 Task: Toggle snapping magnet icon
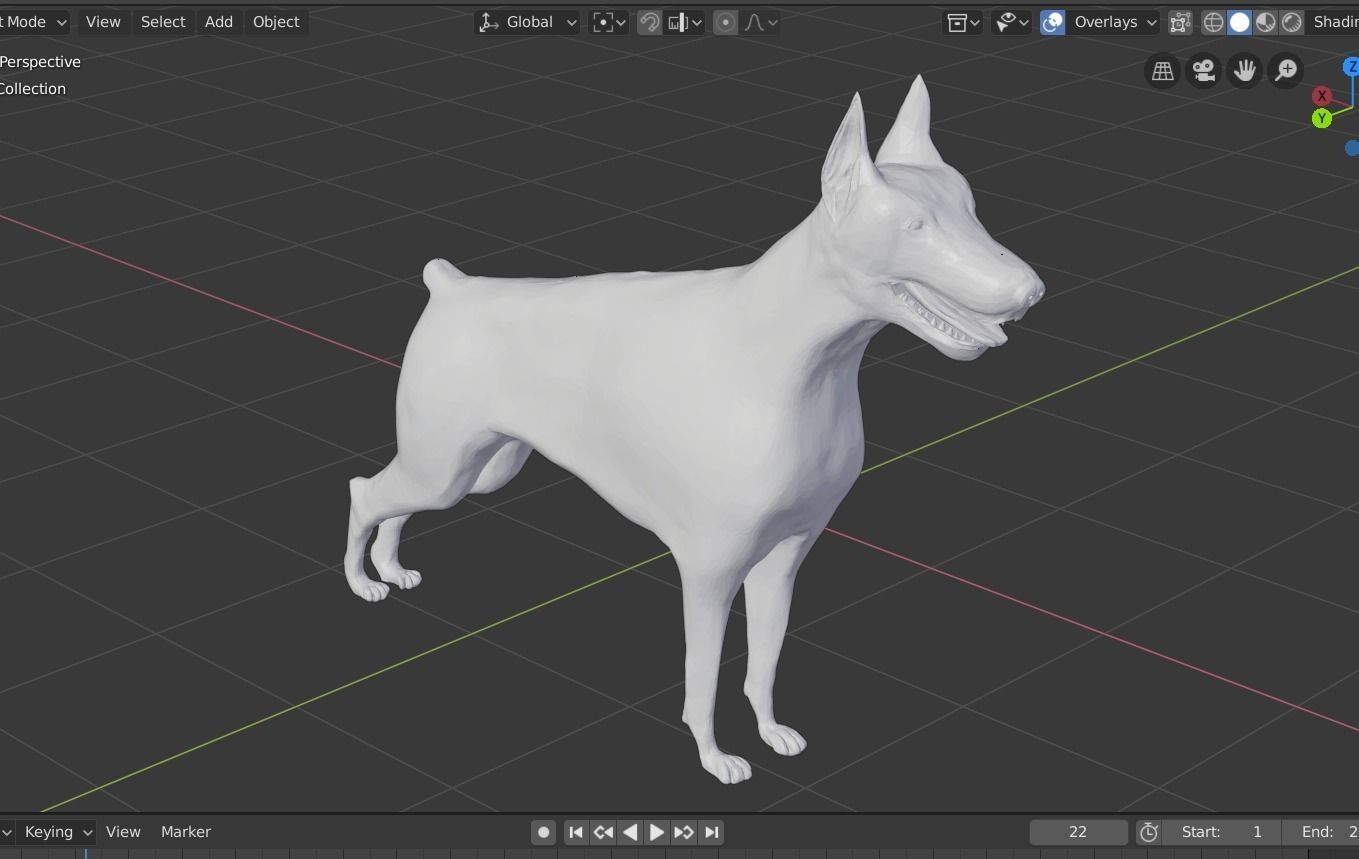(649, 22)
